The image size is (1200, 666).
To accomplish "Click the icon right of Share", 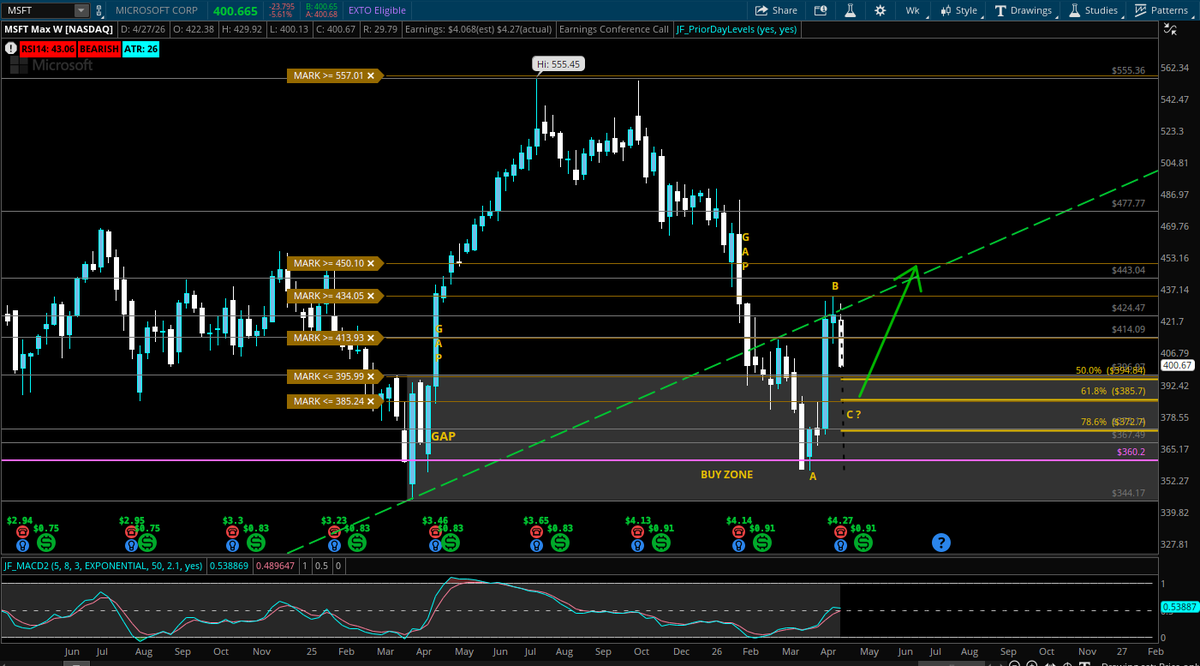I will click(821, 10).
